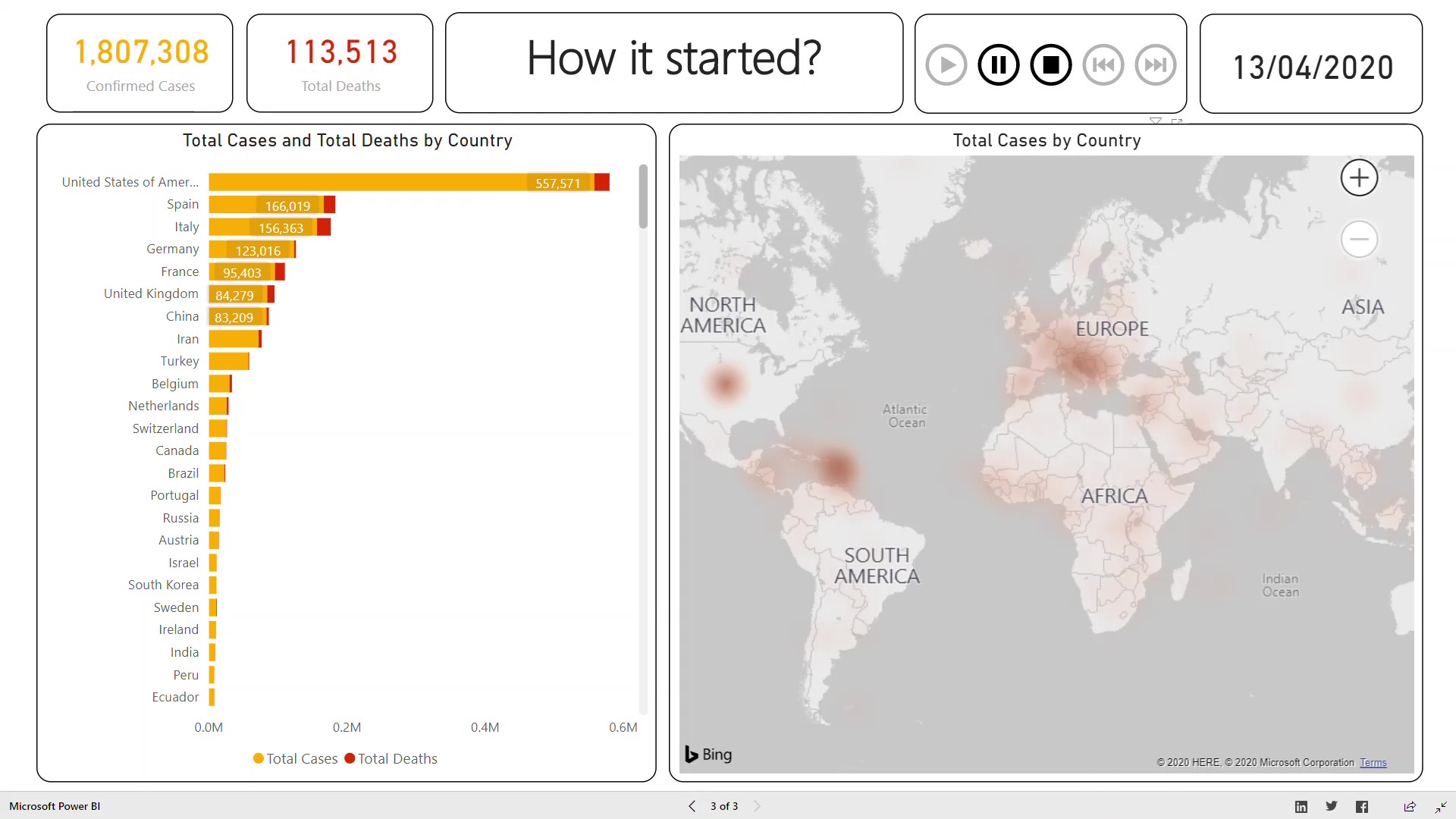Viewport: 1456px width, 819px height.
Task: Exit full screen mode icon
Action: click(1441, 807)
